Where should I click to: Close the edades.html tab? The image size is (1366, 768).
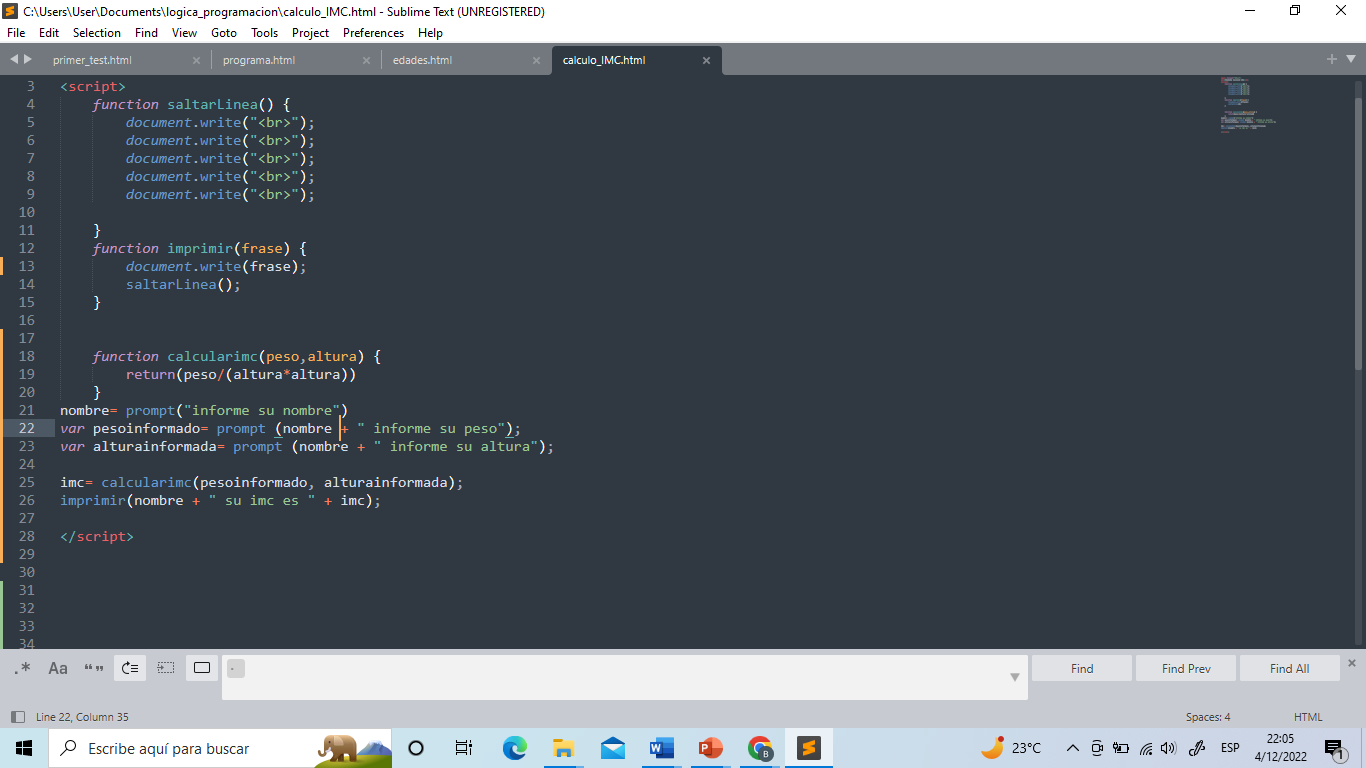coord(537,60)
